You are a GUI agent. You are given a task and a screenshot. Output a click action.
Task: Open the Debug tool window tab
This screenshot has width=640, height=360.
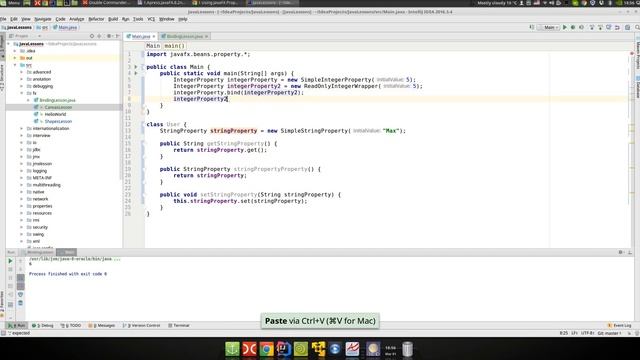42,325
